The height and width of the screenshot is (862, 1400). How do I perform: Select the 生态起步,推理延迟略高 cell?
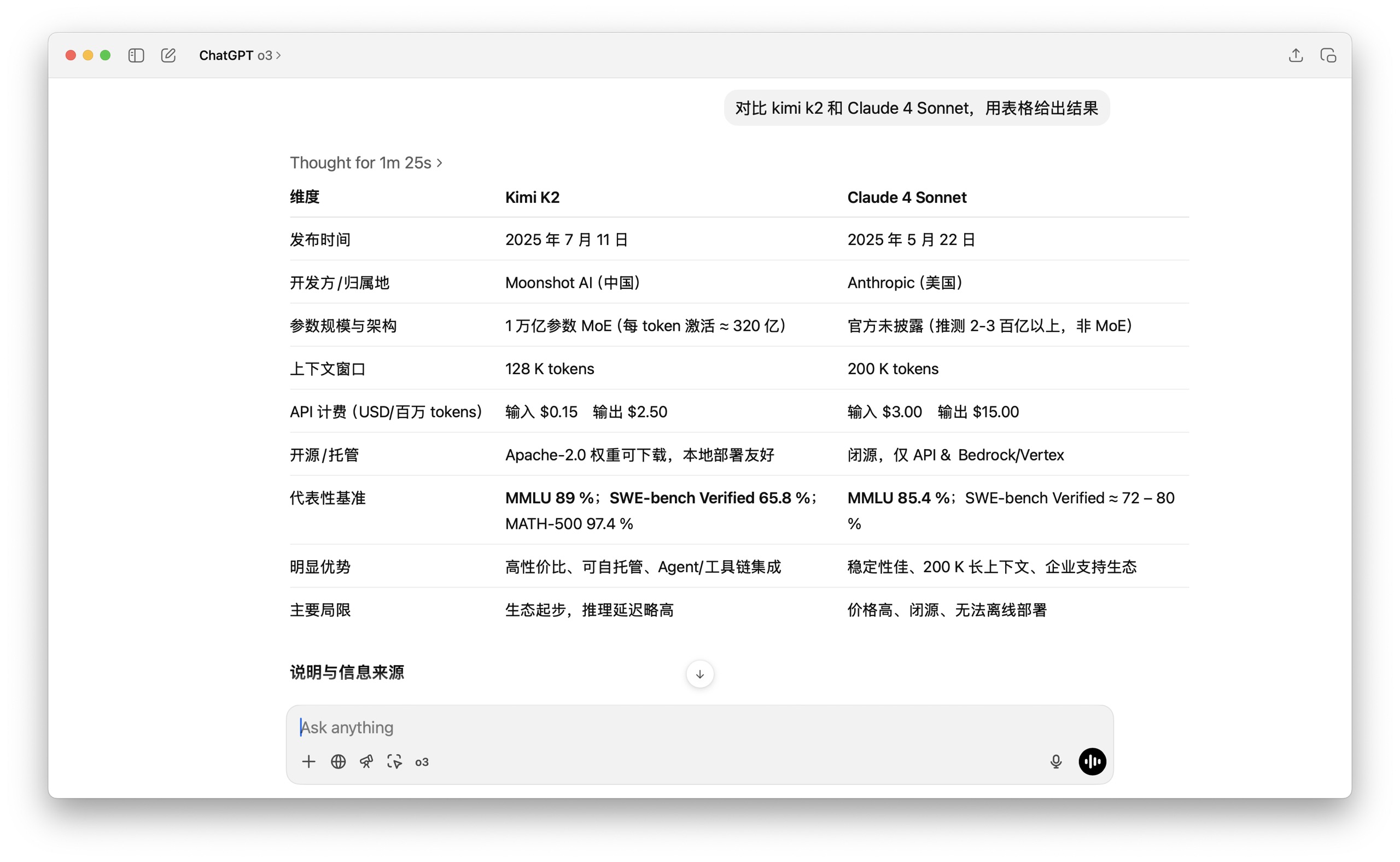(x=590, y=610)
